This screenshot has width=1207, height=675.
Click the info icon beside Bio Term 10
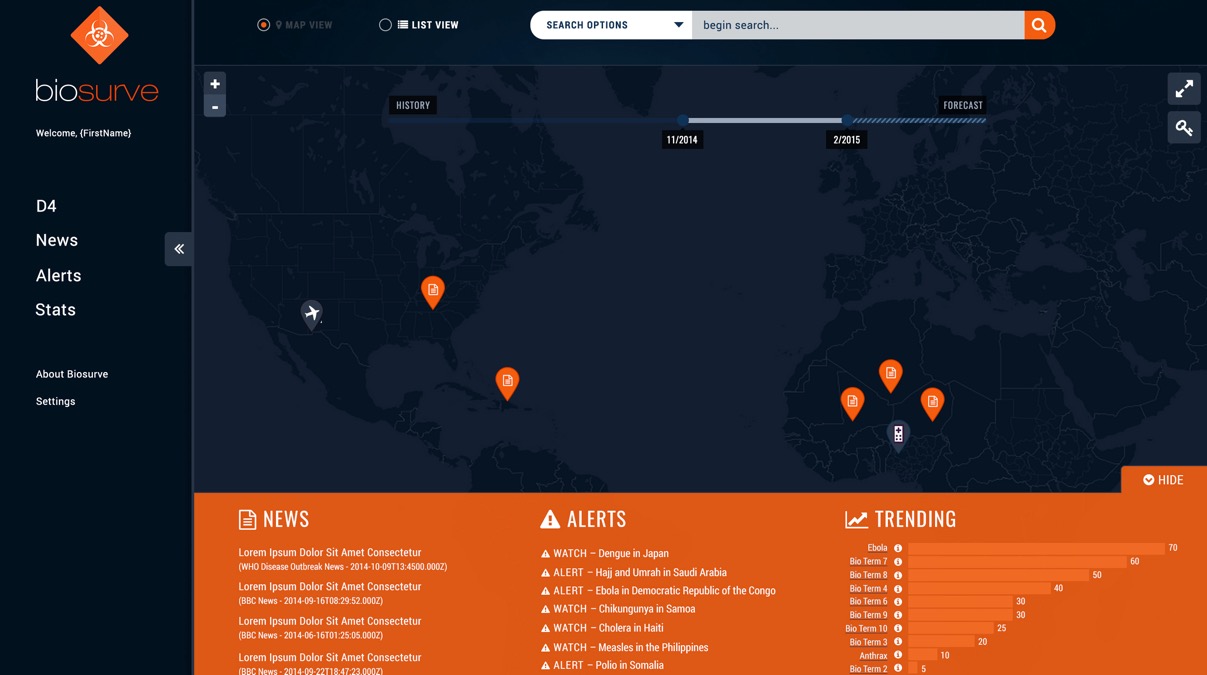click(898, 629)
